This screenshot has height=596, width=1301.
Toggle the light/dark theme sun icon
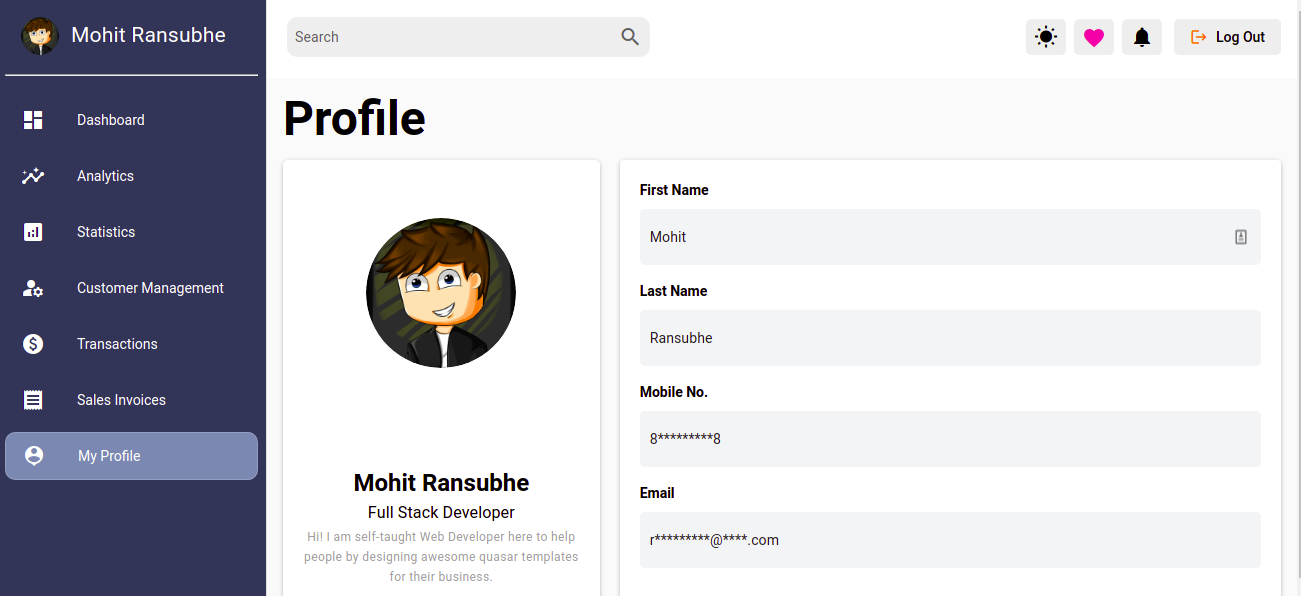(1046, 37)
